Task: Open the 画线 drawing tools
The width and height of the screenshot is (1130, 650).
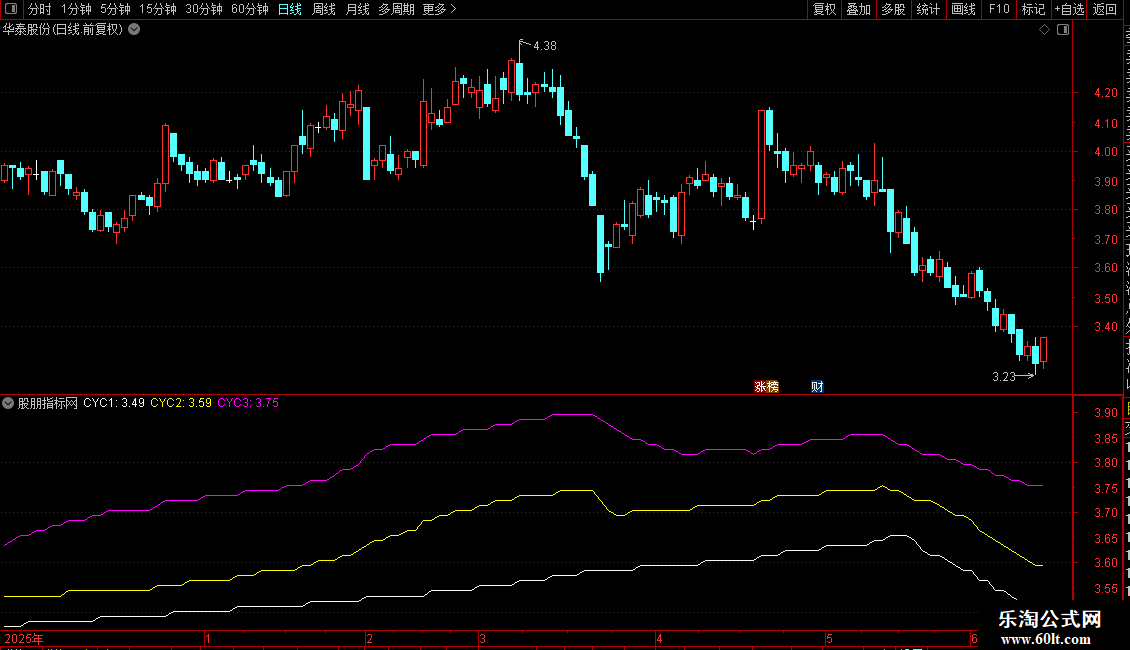Action: [964, 9]
